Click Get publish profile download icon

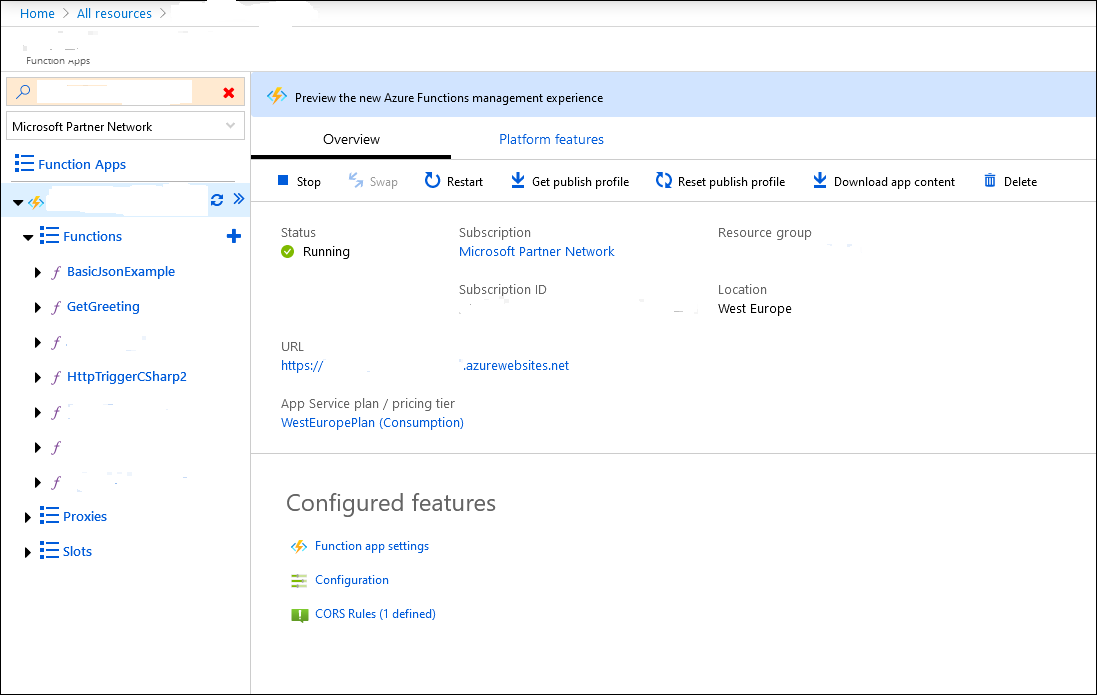[517, 180]
